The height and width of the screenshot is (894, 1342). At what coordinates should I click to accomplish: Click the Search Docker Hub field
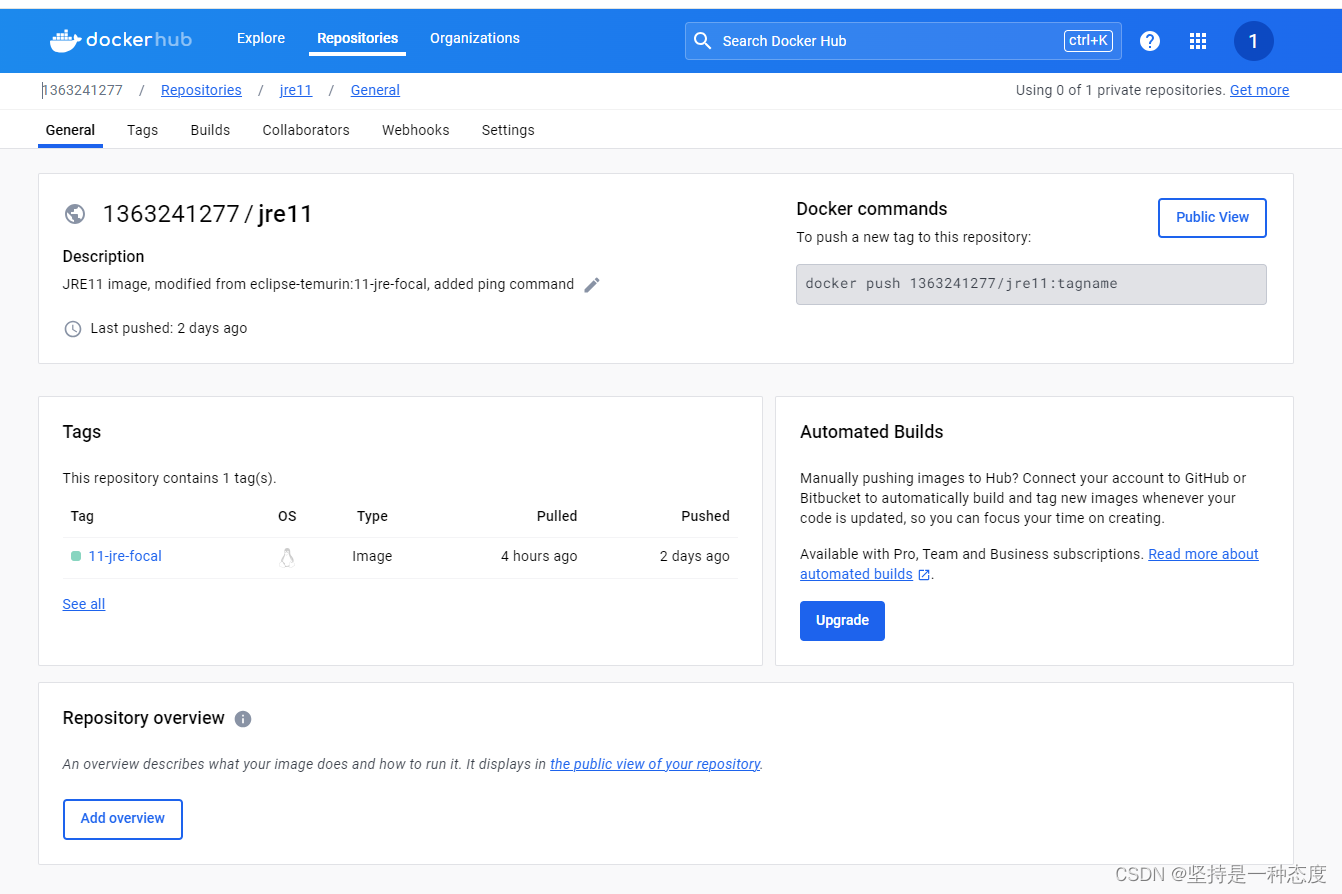tap(903, 41)
